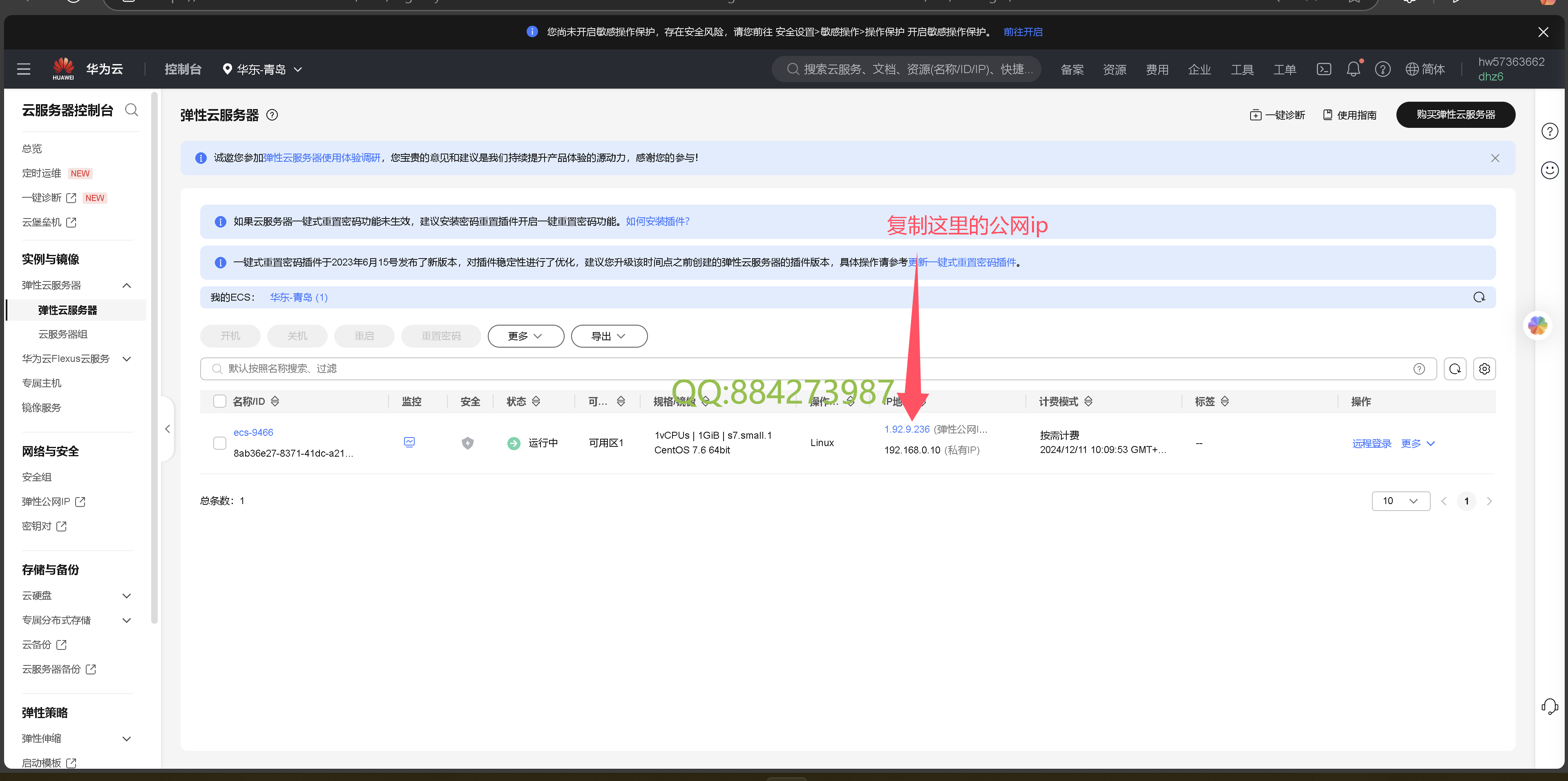
Task: Click 购买弹性云服务器 button
Action: pos(1455,114)
